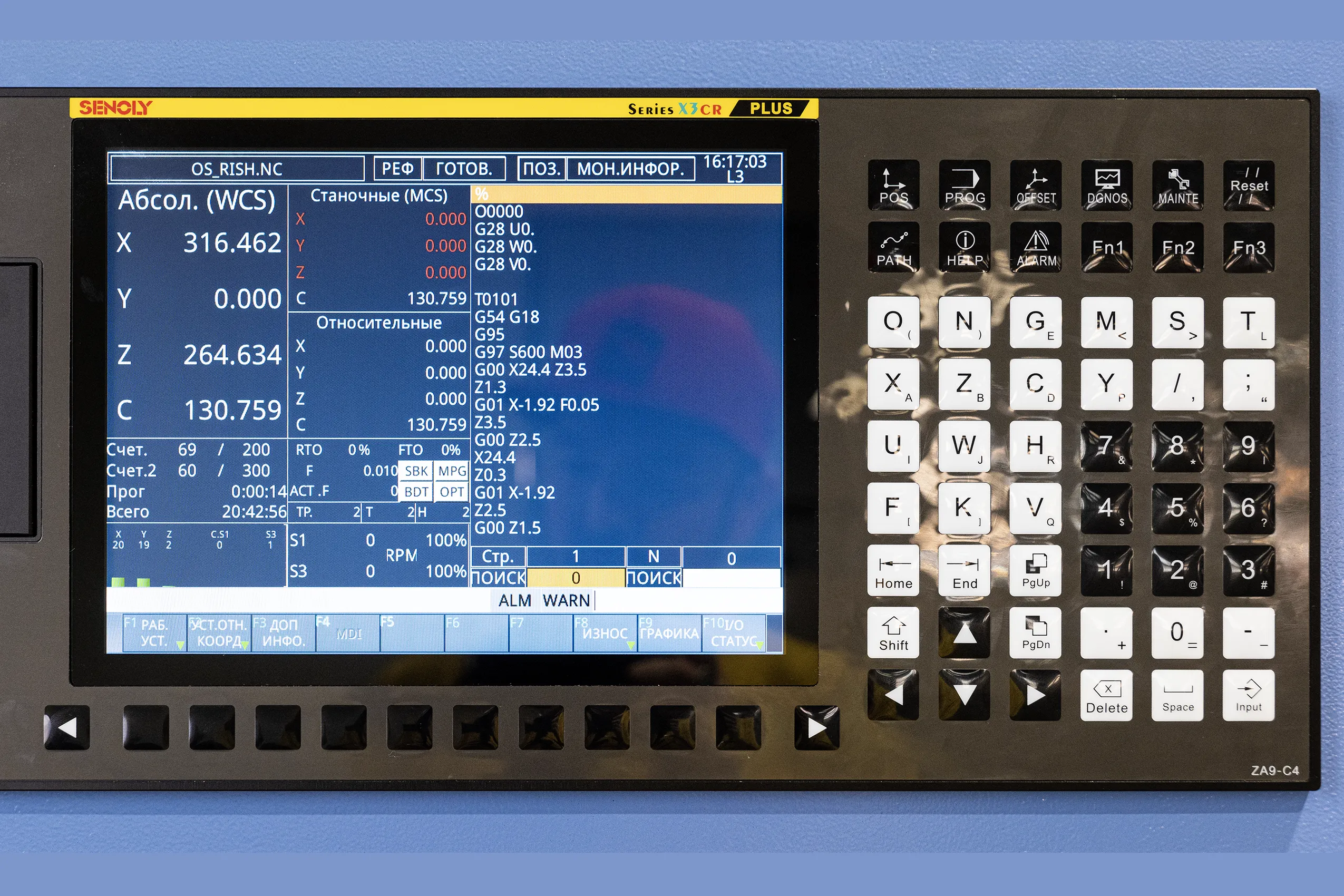Tap the Fn3 function key
This screenshot has width=1344, height=896.
[1249, 247]
